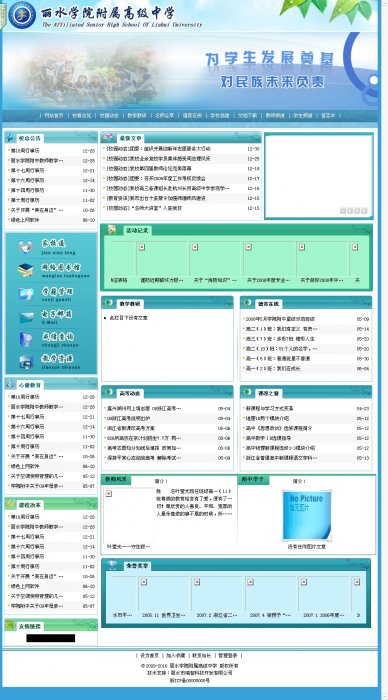Screen dimensions: 388x700
Task: Click the last page button of the empty slideshow
Action: (364, 211)
